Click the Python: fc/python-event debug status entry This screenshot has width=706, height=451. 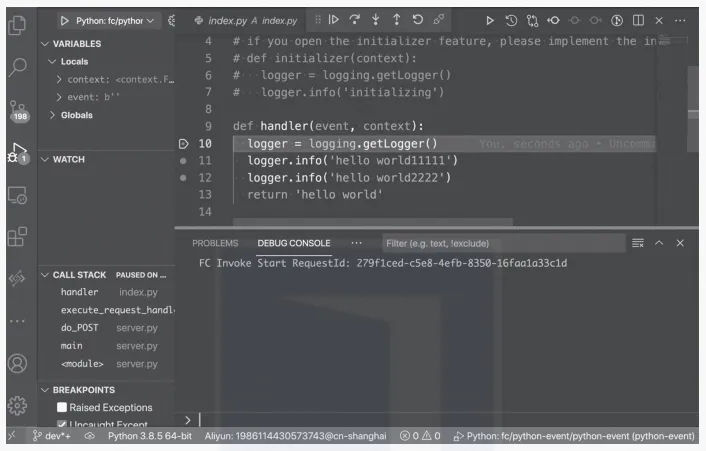coord(574,436)
